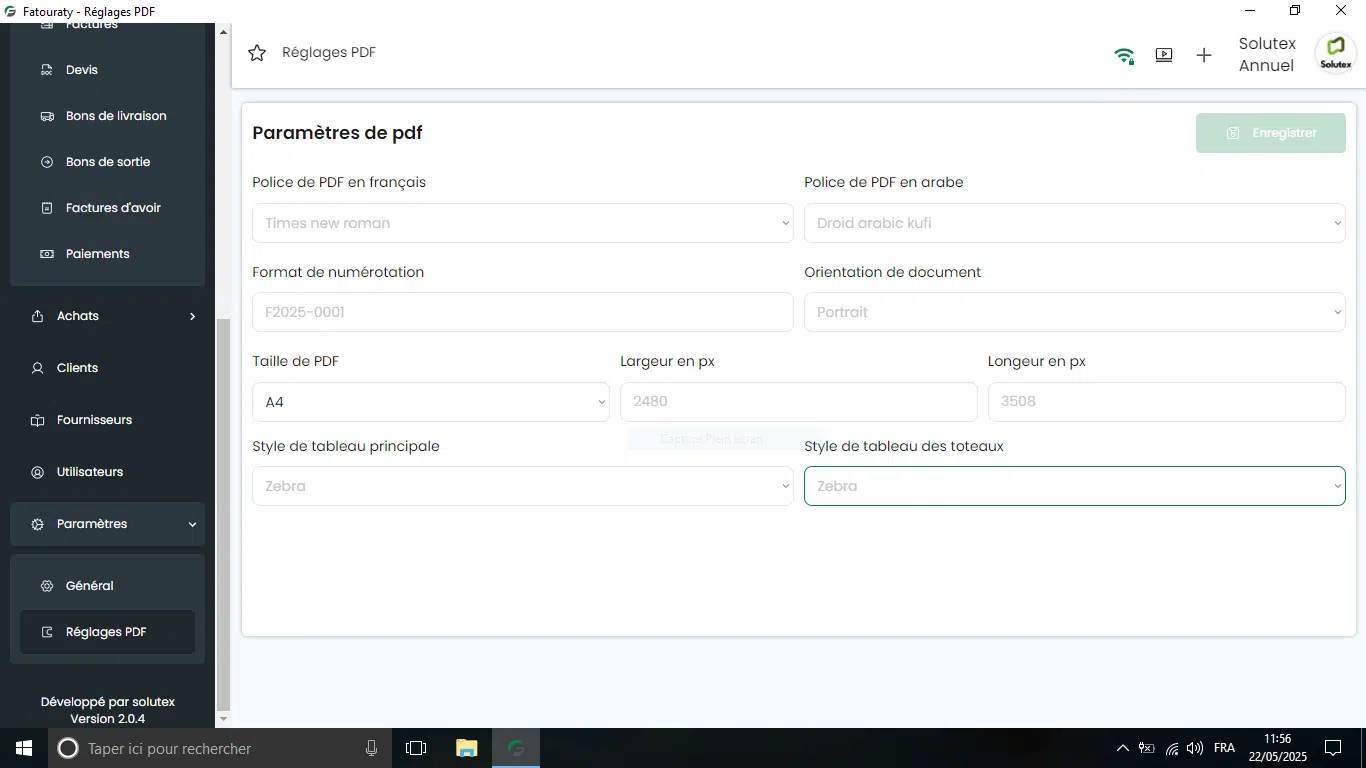Click the star favorite icon beside Réglages PDF
Viewport: 1366px width, 768px height.
point(257,53)
